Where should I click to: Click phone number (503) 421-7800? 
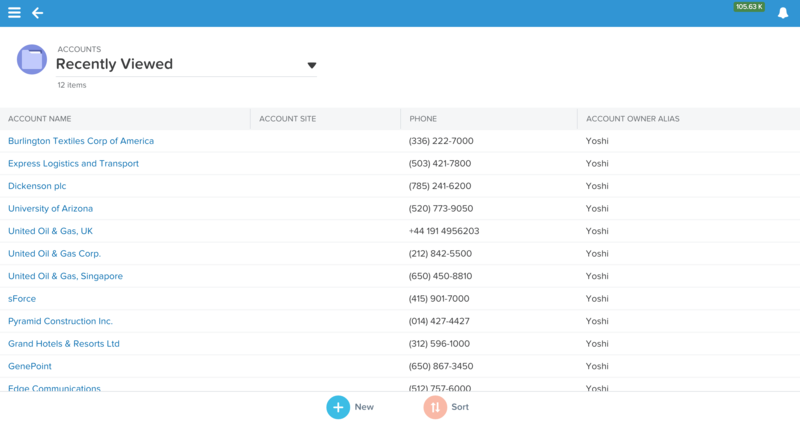pyautogui.click(x=440, y=163)
